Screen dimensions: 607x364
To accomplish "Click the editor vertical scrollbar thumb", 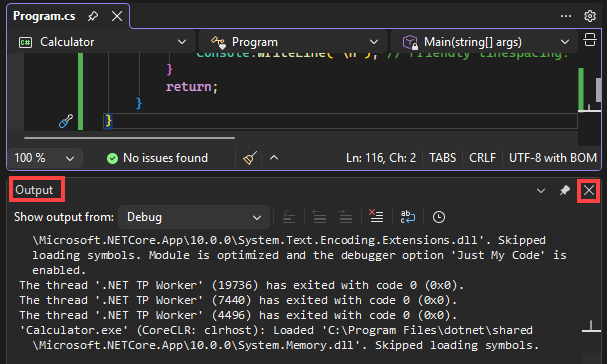I will click(598, 90).
